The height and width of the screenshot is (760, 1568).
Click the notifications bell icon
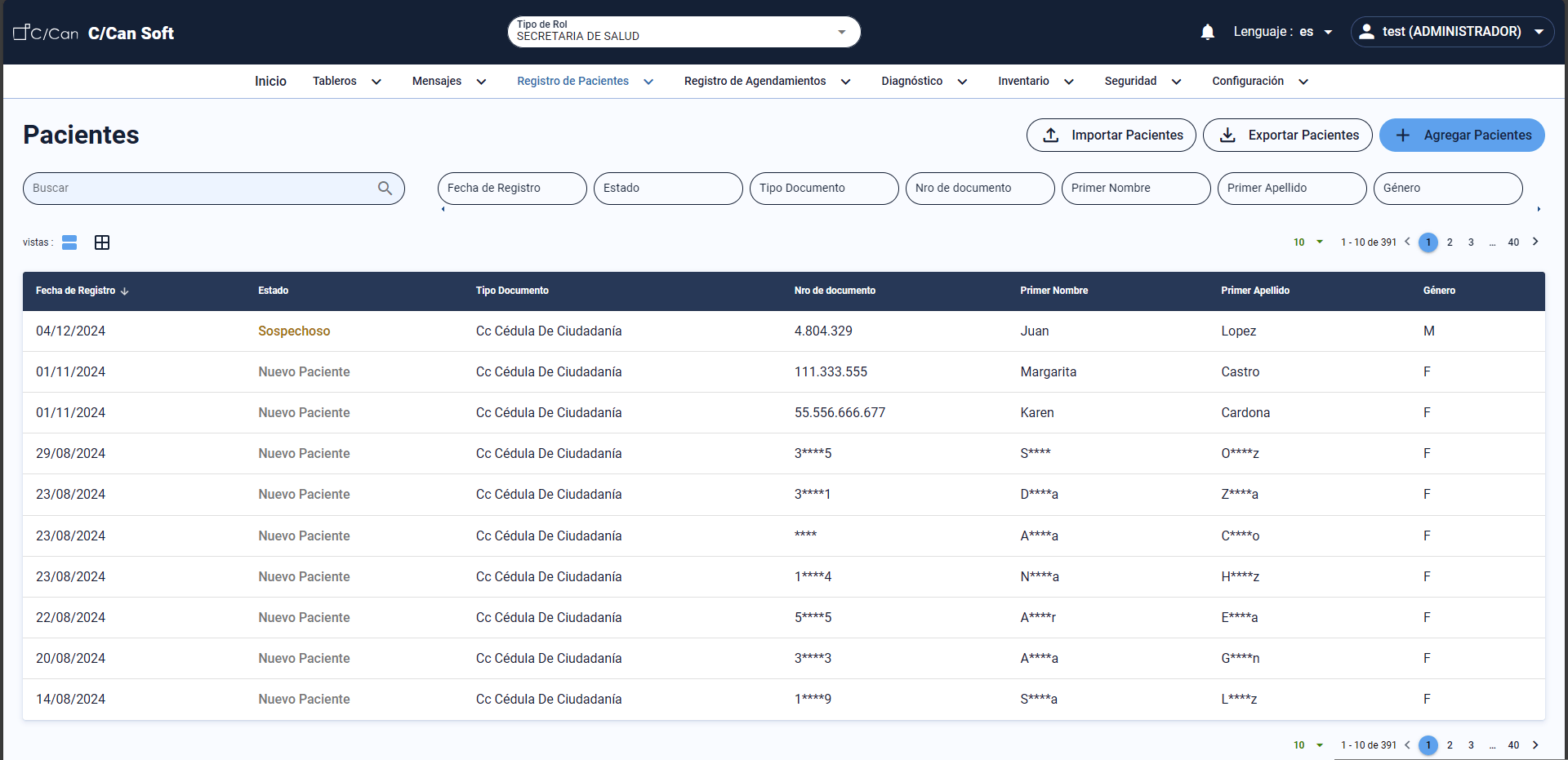[1208, 32]
